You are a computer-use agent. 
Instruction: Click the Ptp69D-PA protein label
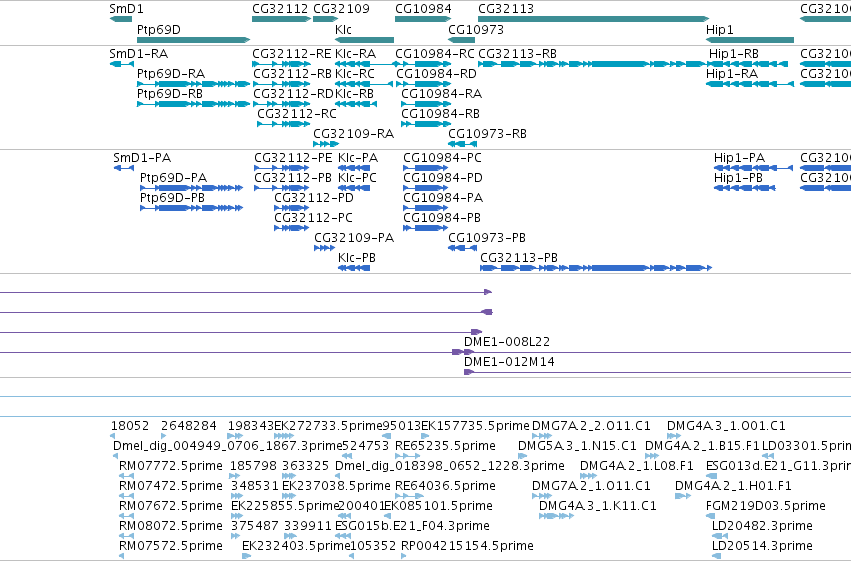pyautogui.click(x=174, y=178)
